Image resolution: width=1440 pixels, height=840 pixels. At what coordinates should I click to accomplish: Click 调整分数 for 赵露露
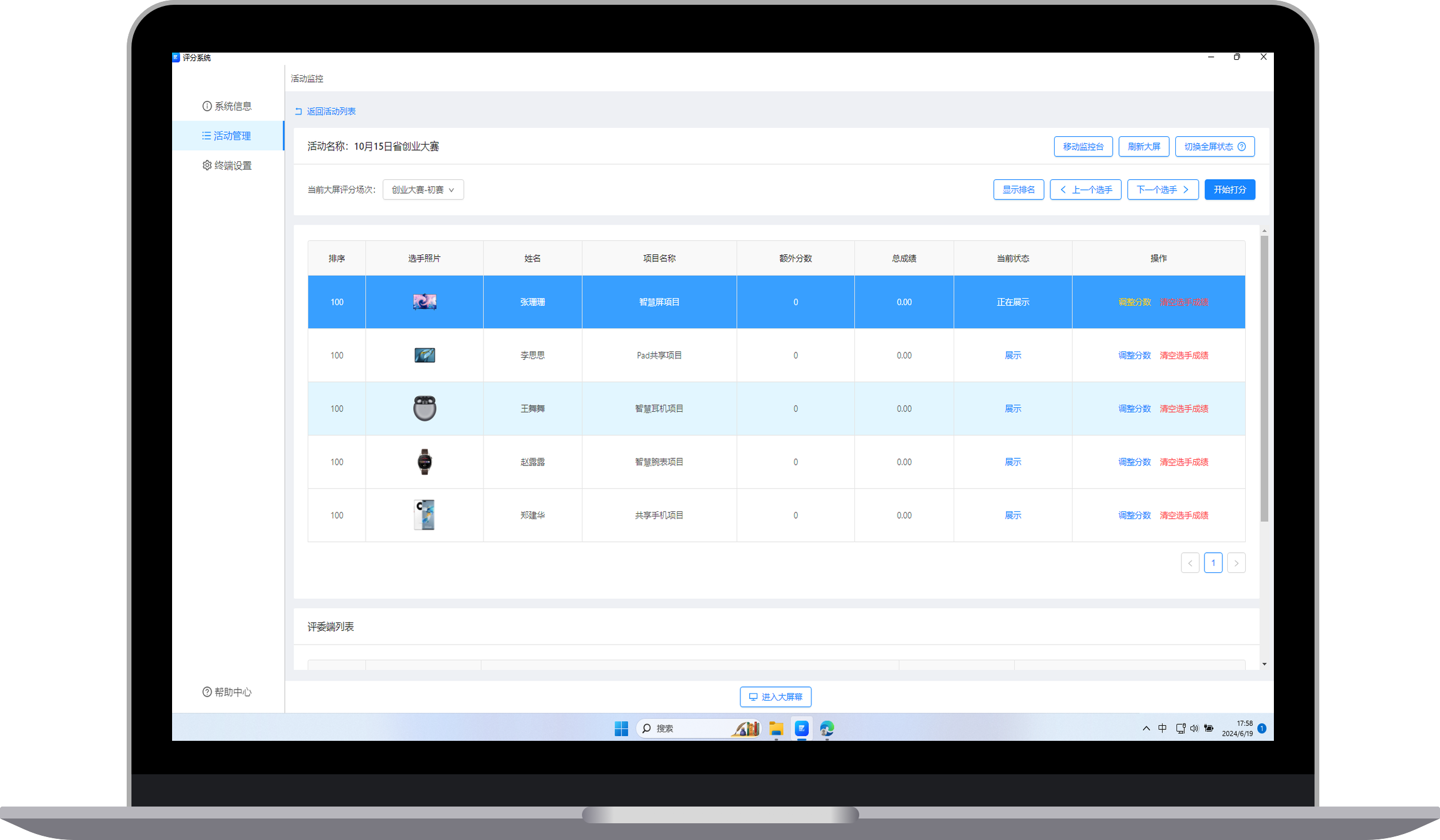[1134, 462]
